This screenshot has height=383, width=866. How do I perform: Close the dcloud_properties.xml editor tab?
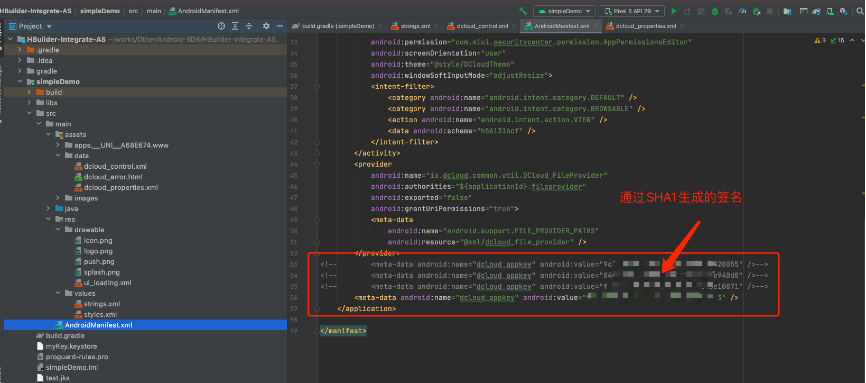pos(682,26)
